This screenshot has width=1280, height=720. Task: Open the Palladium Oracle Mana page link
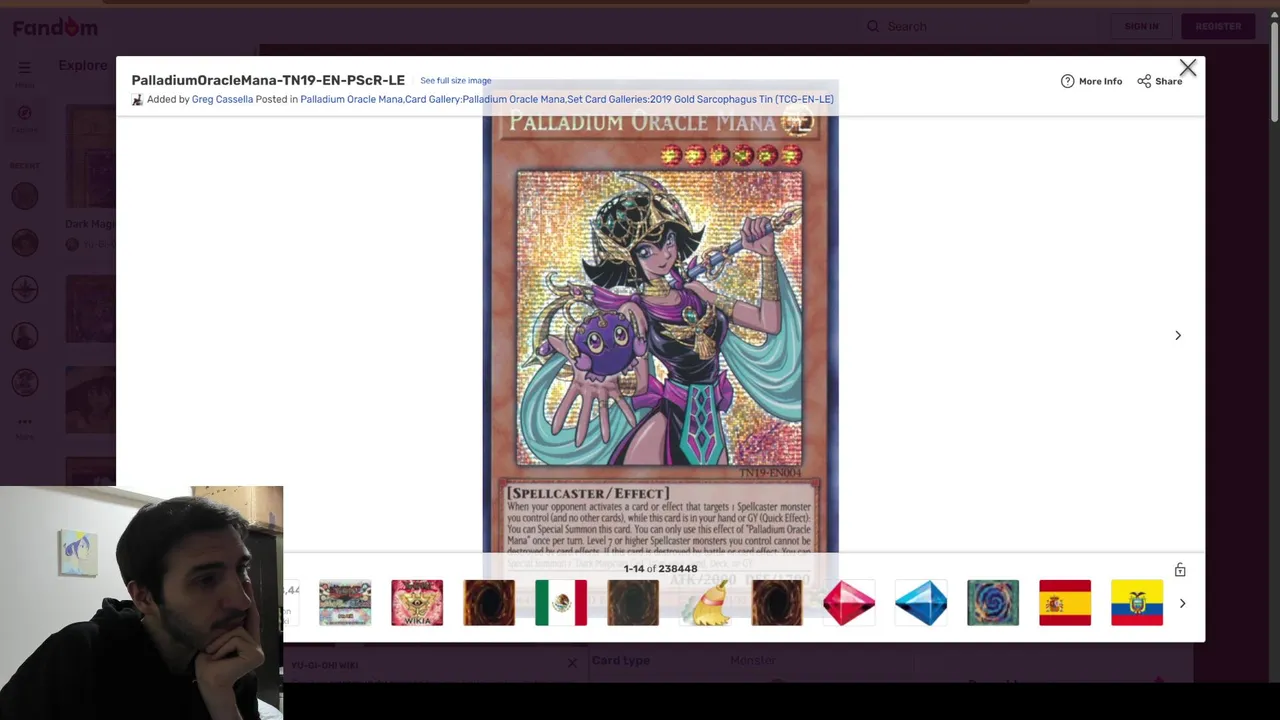click(351, 99)
